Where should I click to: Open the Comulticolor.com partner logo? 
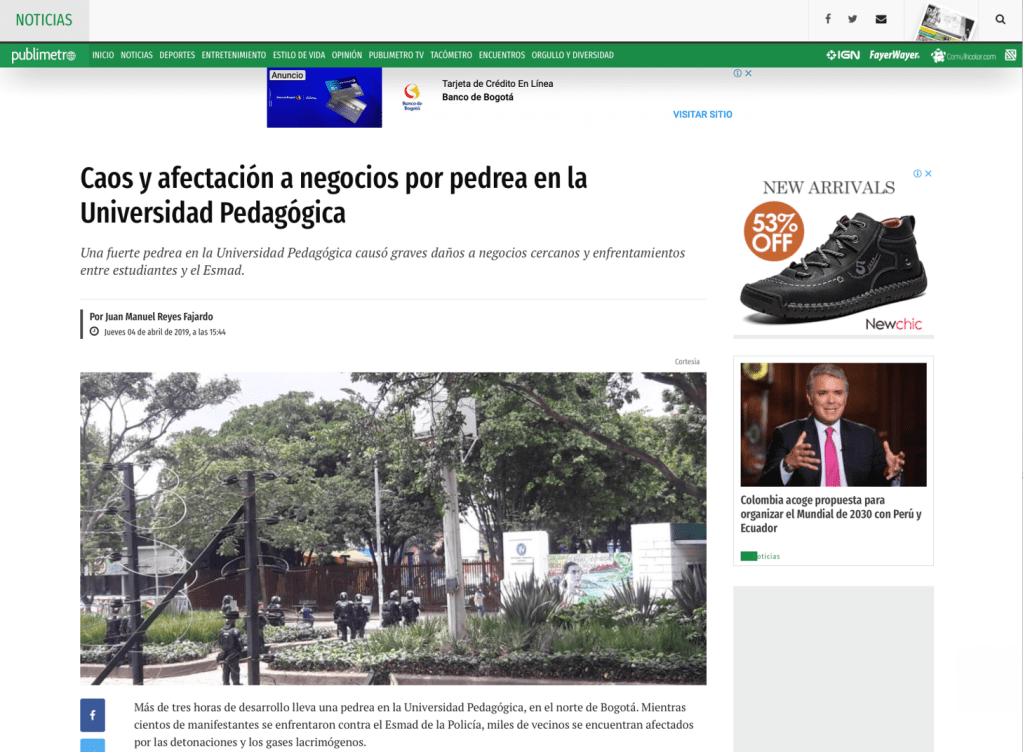point(964,56)
